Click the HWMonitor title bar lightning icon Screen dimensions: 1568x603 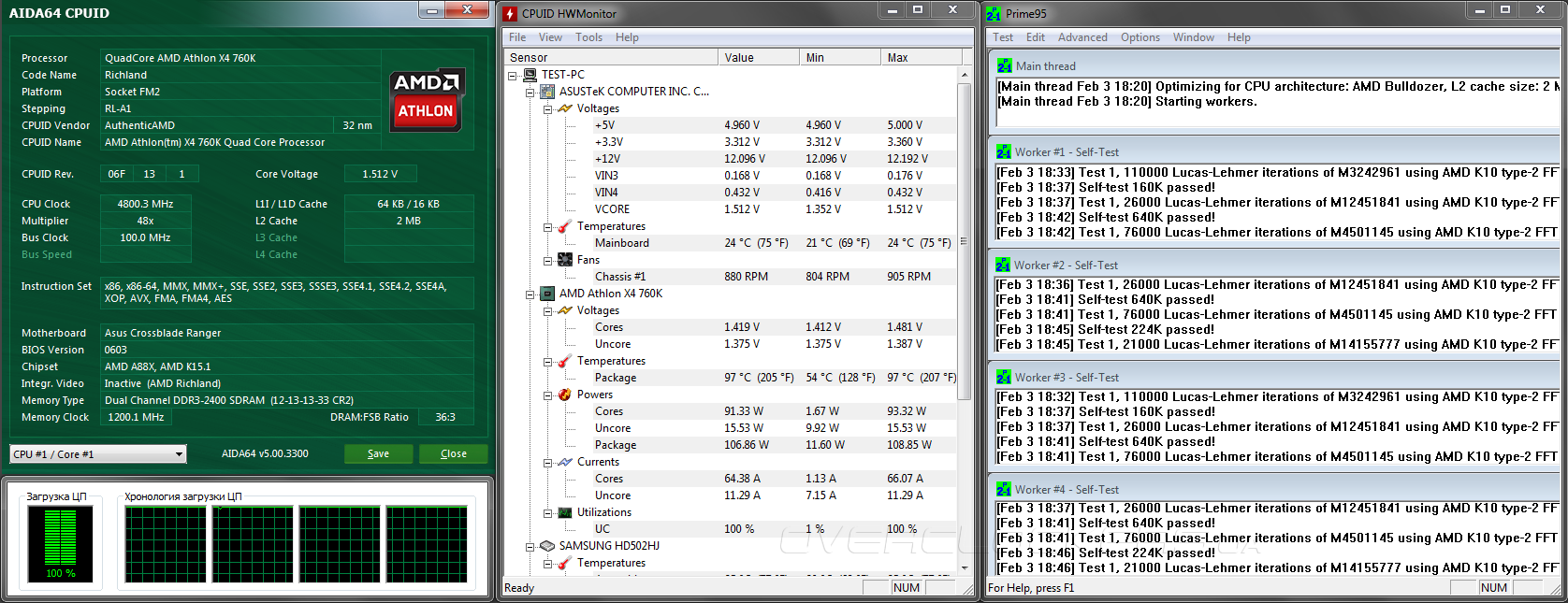510,14
